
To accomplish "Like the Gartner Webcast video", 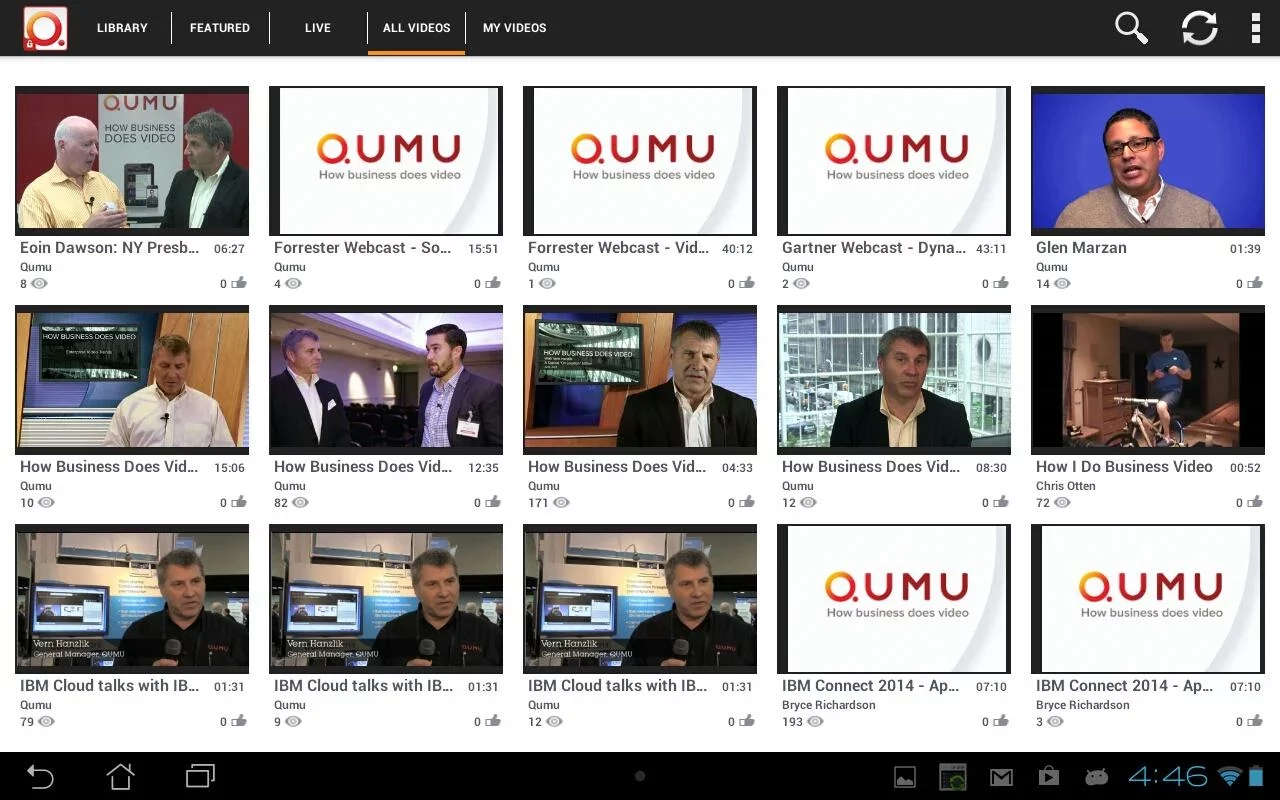I will 1001,284.
